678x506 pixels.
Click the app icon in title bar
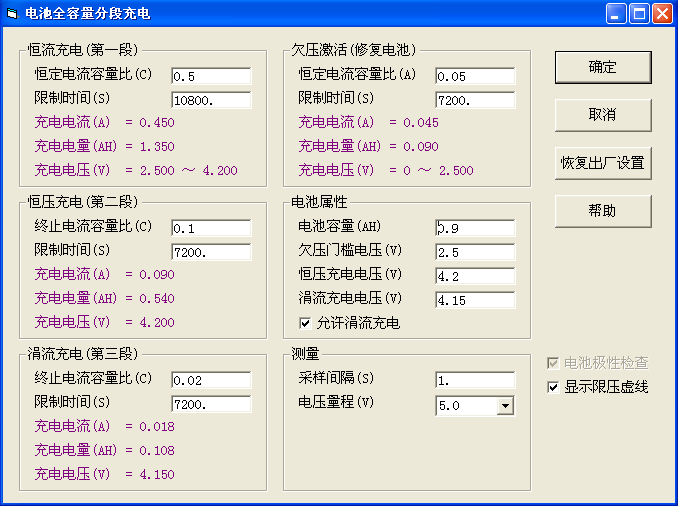click(12, 13)
